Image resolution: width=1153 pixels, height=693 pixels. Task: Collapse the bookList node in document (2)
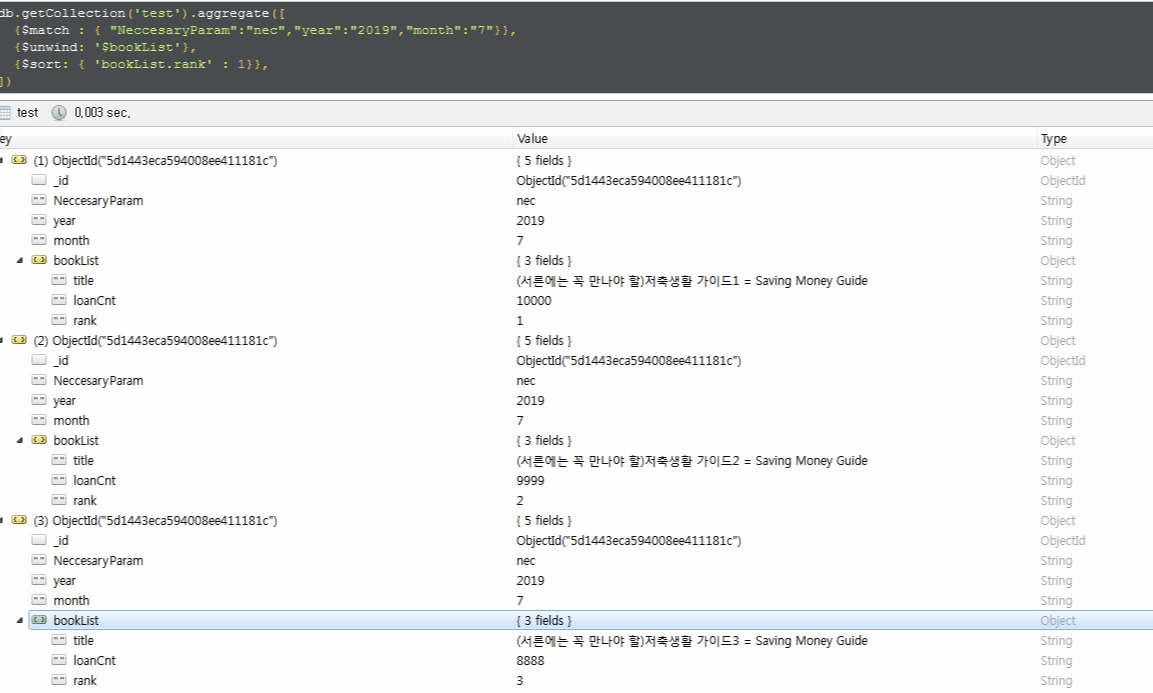(20, 441)
